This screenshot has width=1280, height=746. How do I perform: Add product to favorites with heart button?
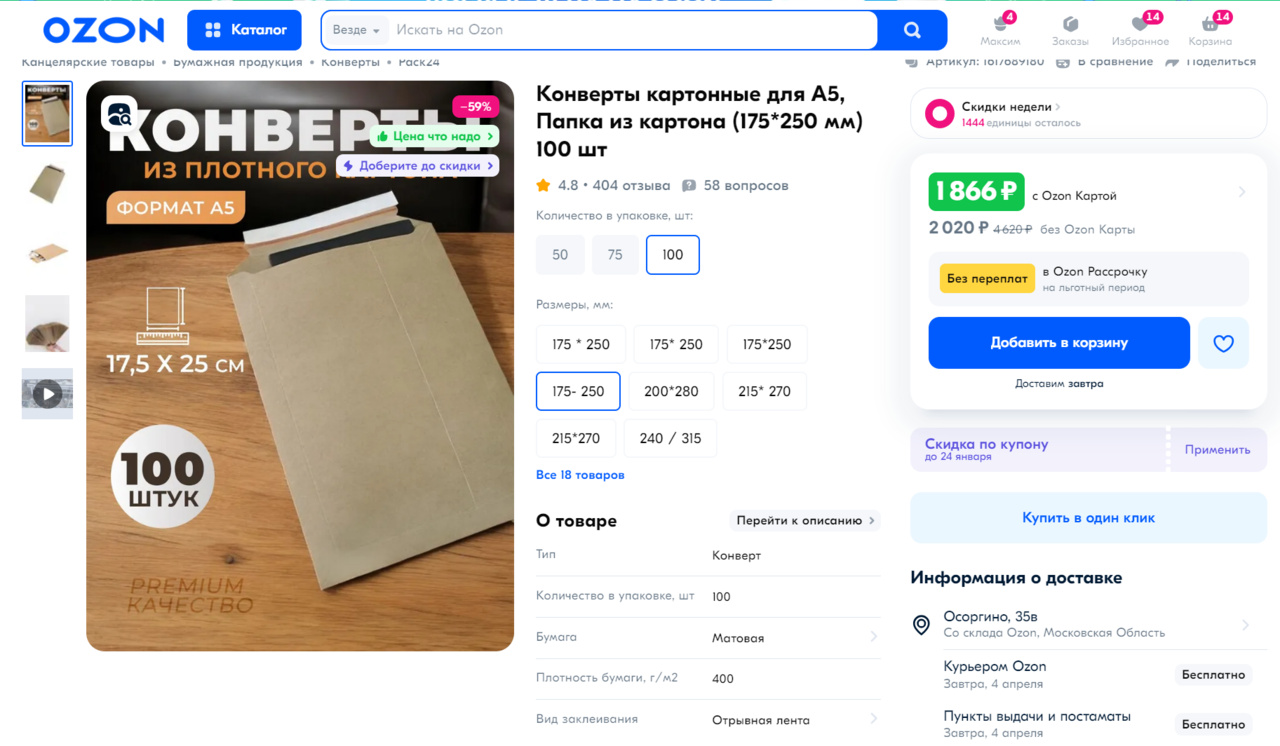(x=1223, y=343)
